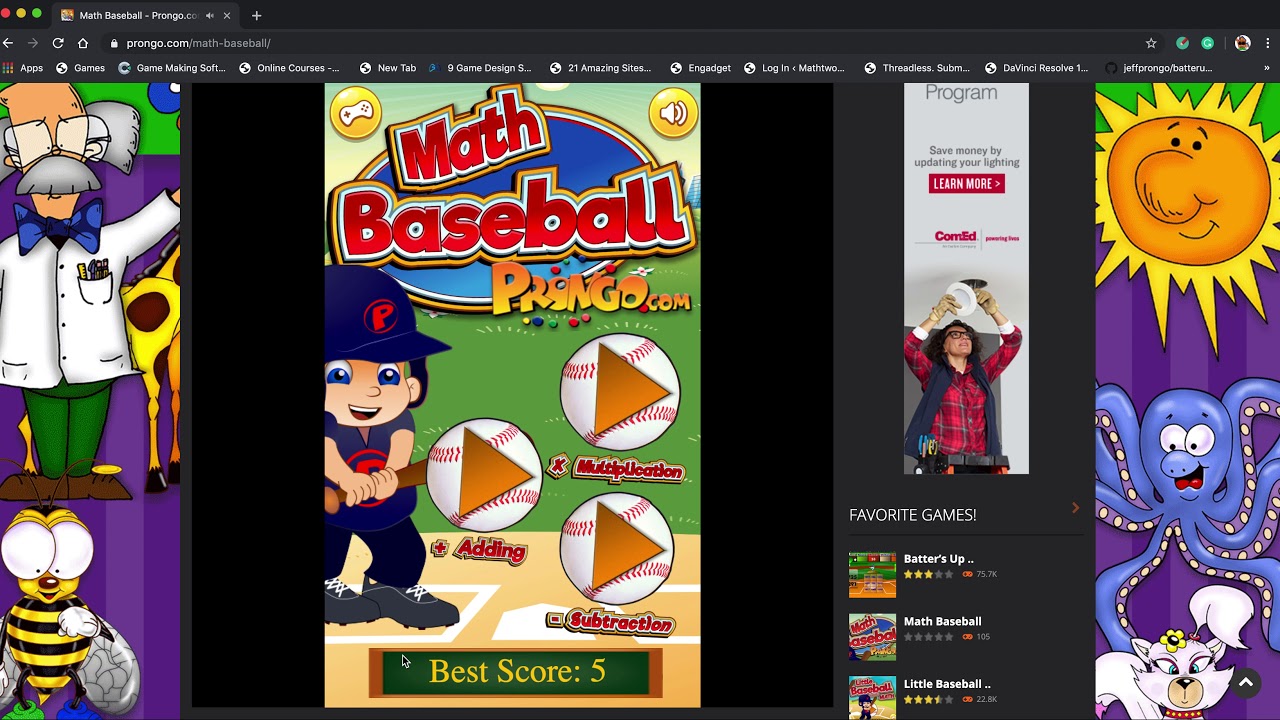The width and height of the screenshot is (1280, 720).
Task: Click the Best Score: 5 banner
Action: [516, 672]
